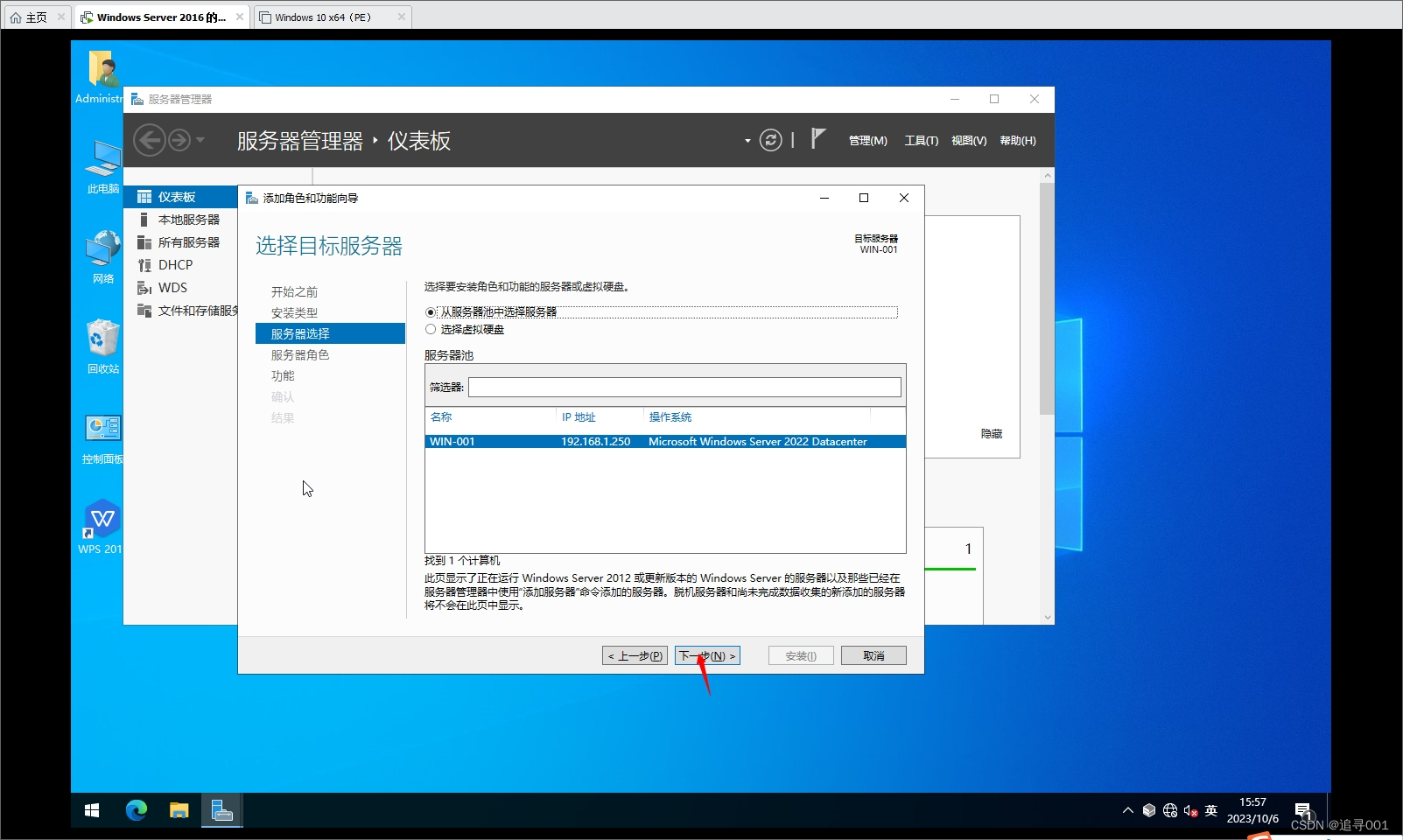Maximize the 添加角色和功能向导 window

click(x=864, y=198)
